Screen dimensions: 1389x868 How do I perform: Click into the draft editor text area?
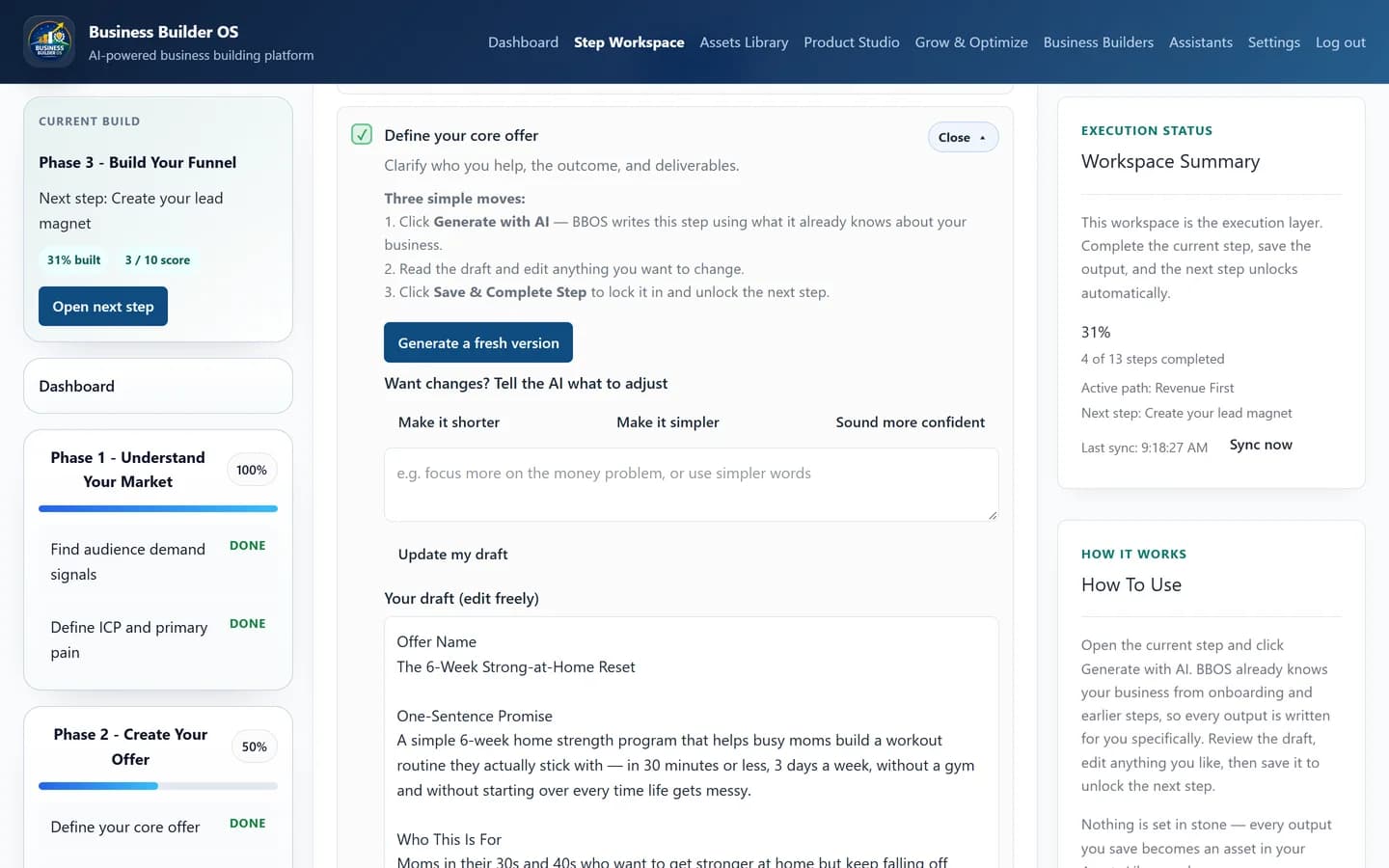(x=692, y=743)
